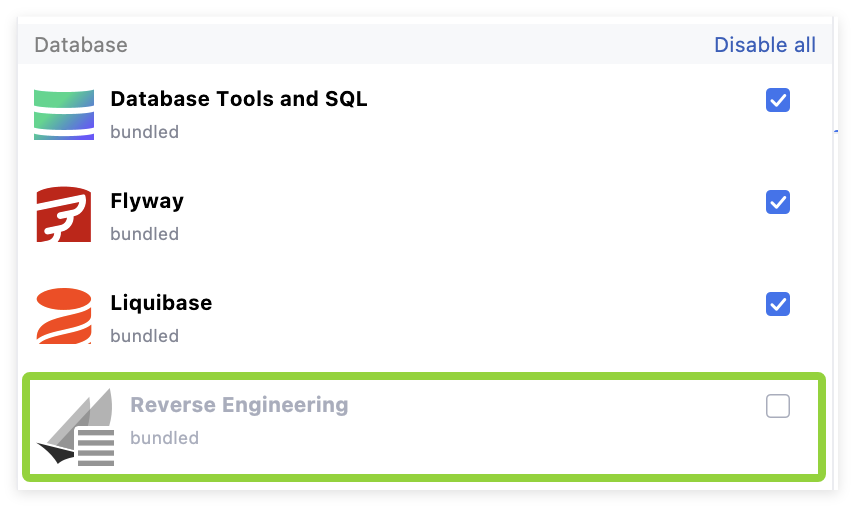Click the bundled label under Flyway

[144, 234]
